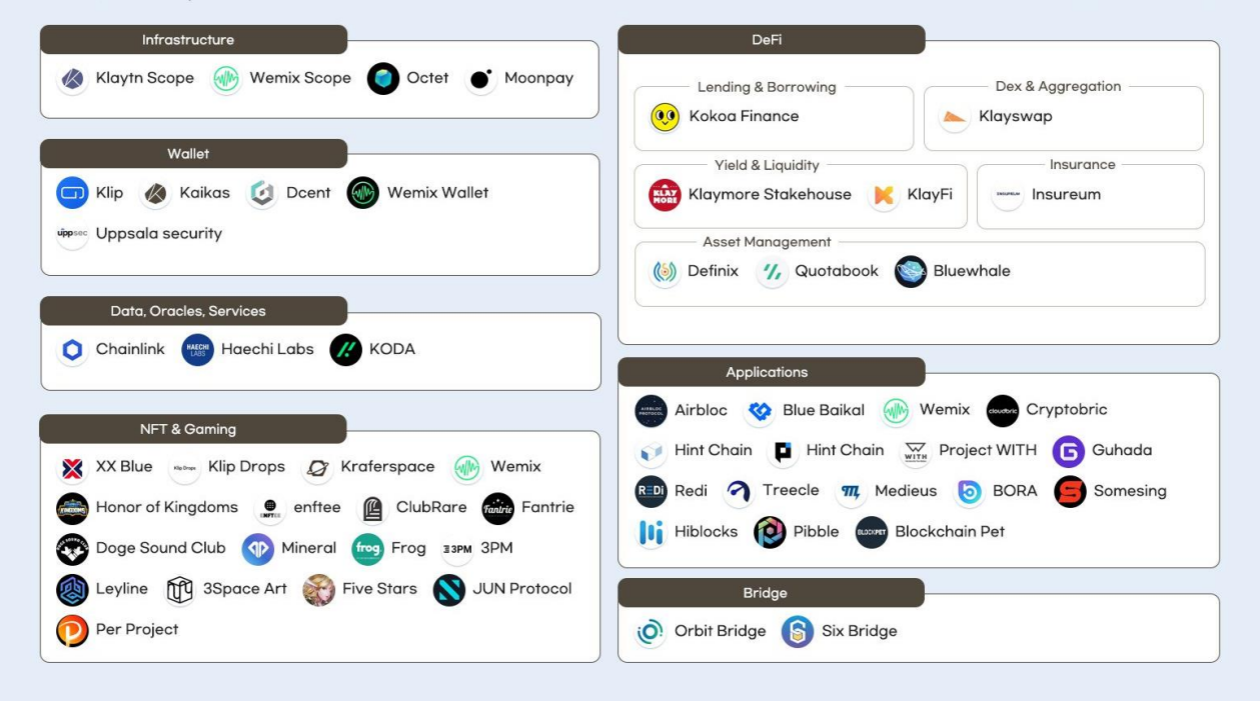Click the Treecle text
This screenshot has width=1260, height=701.
point(791,491)
